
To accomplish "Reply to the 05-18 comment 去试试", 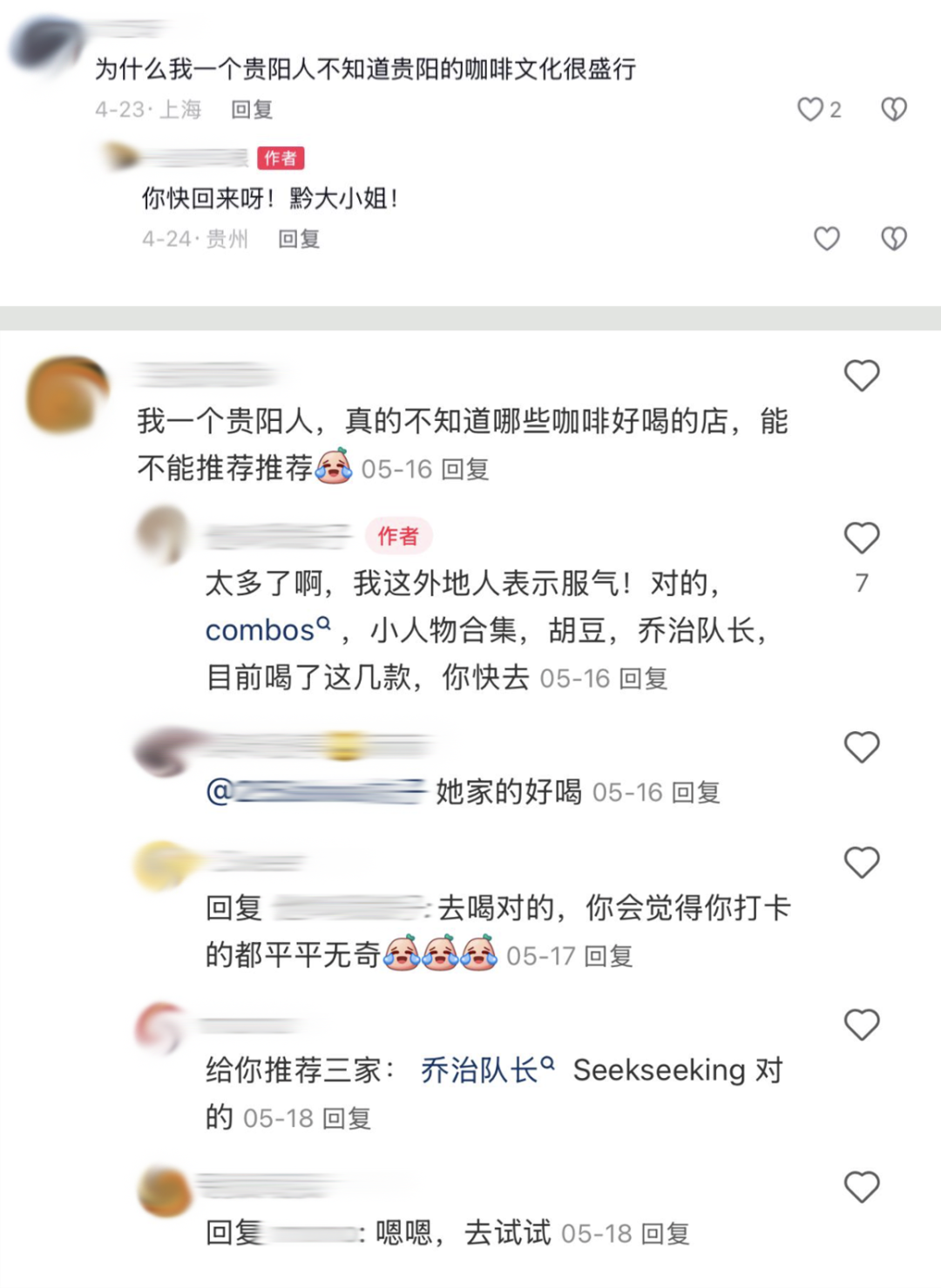I will click(666, 1233).
